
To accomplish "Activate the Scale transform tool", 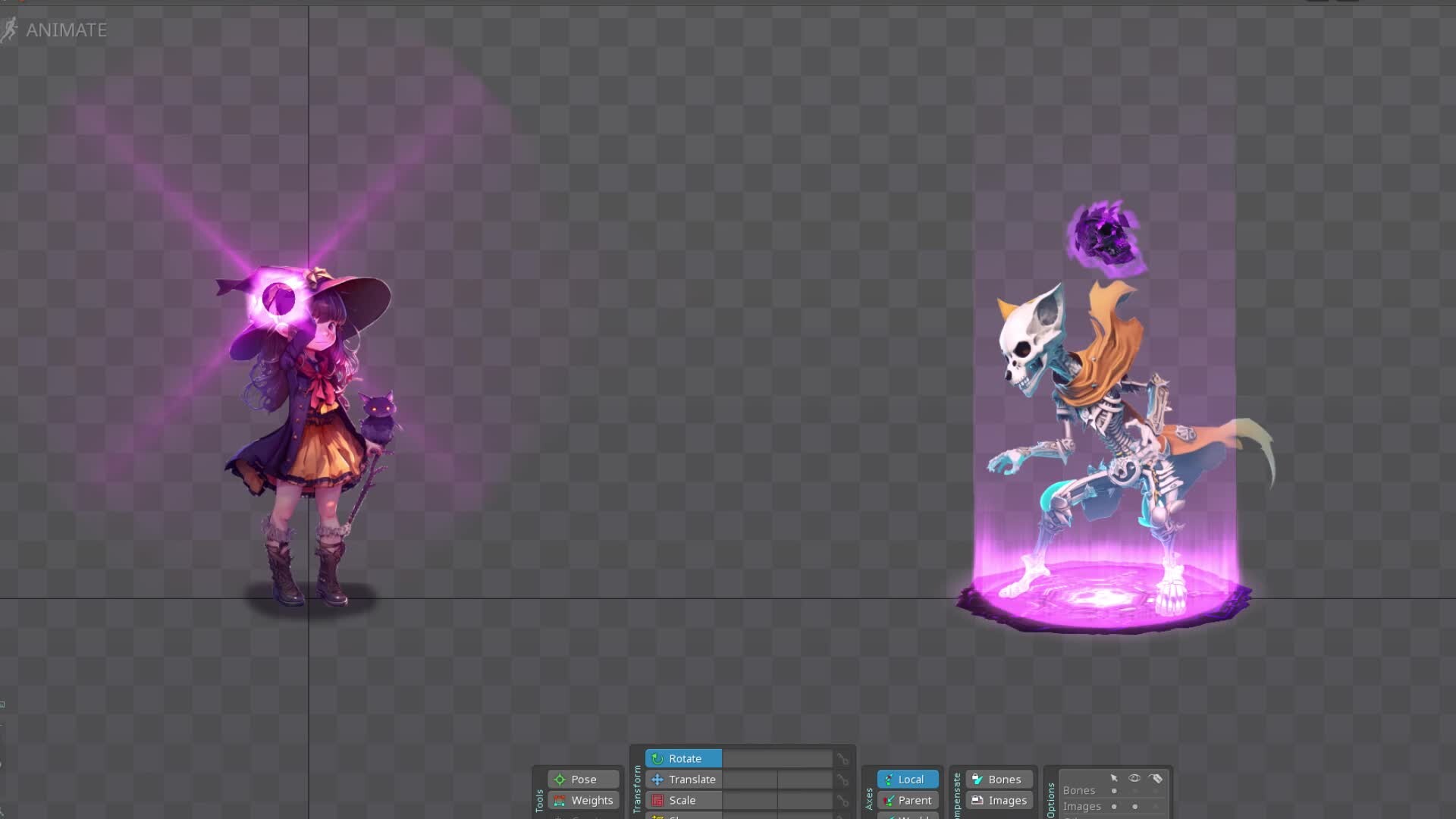I will [x=683, y=801].
